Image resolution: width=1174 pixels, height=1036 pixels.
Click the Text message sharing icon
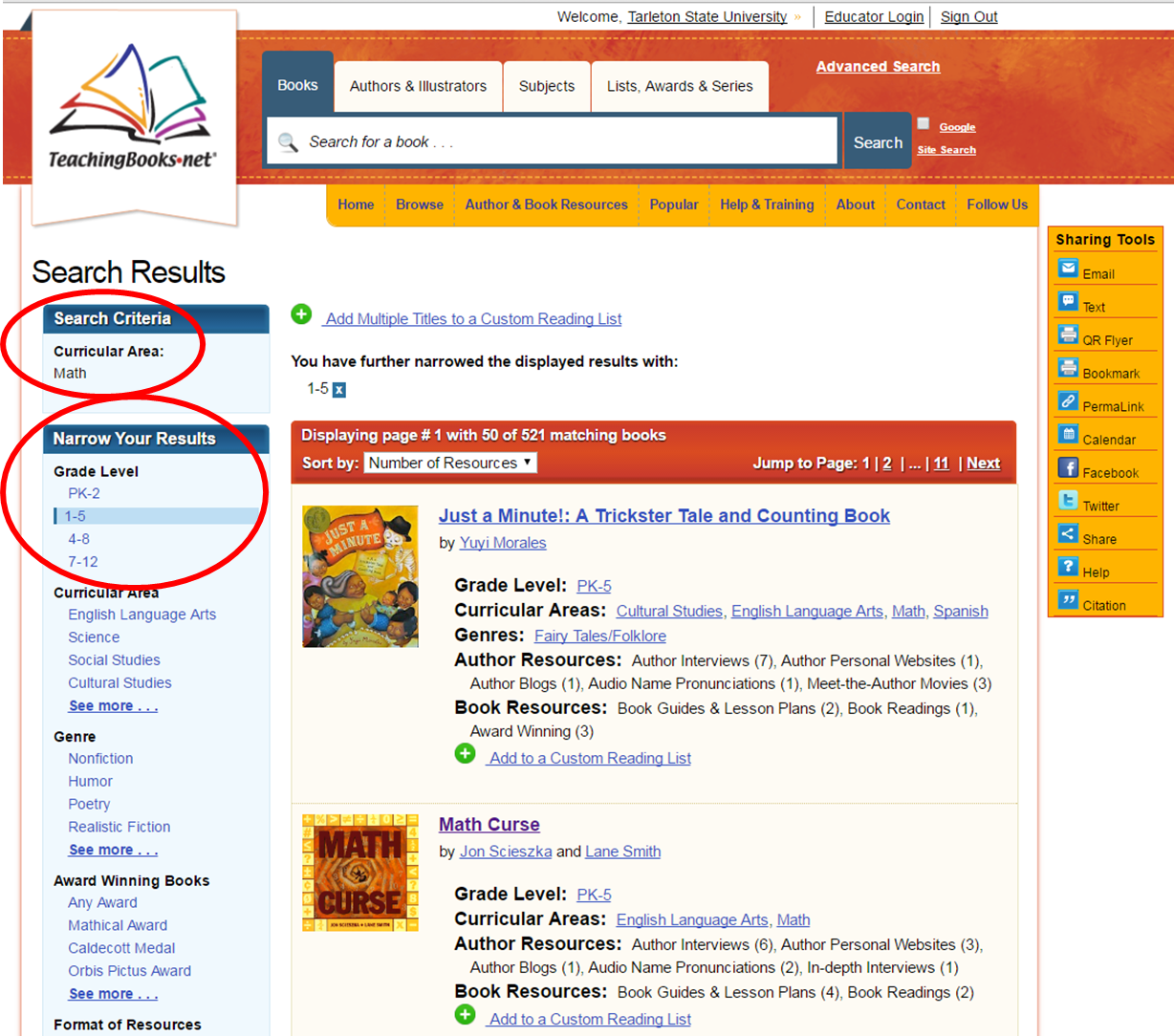1068,302
